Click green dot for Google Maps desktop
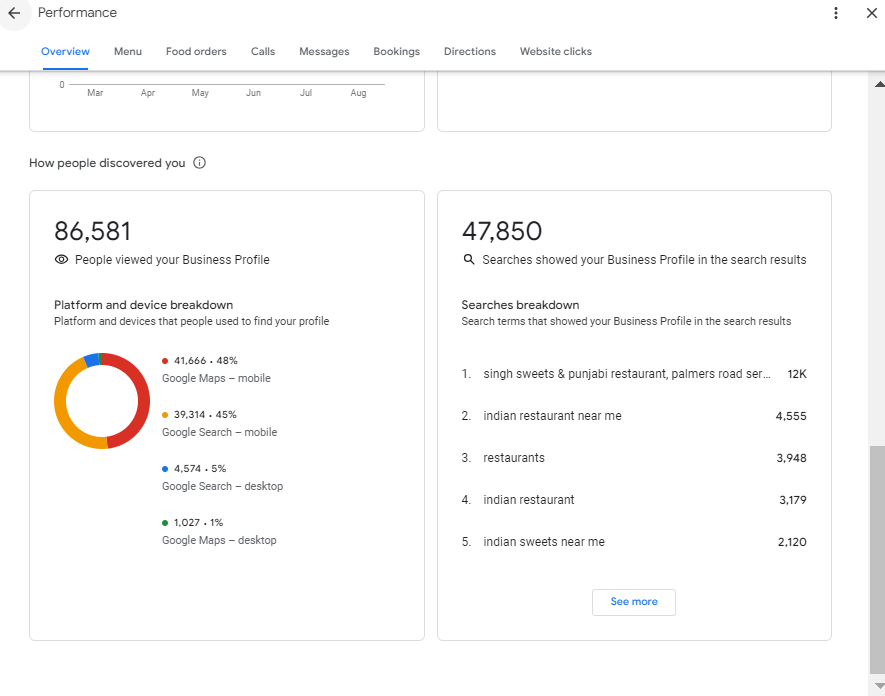This screenshot has width=885, height=696. [165, 522]
